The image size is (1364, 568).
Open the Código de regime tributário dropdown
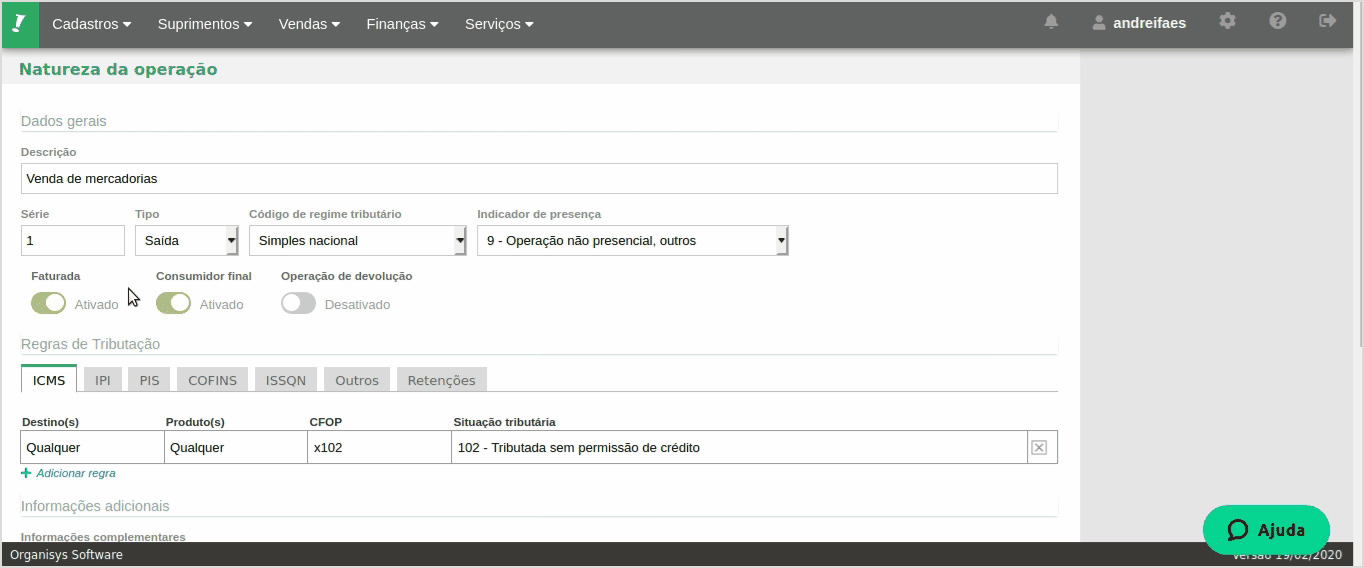pyautogui.click(x=357, y=241)
